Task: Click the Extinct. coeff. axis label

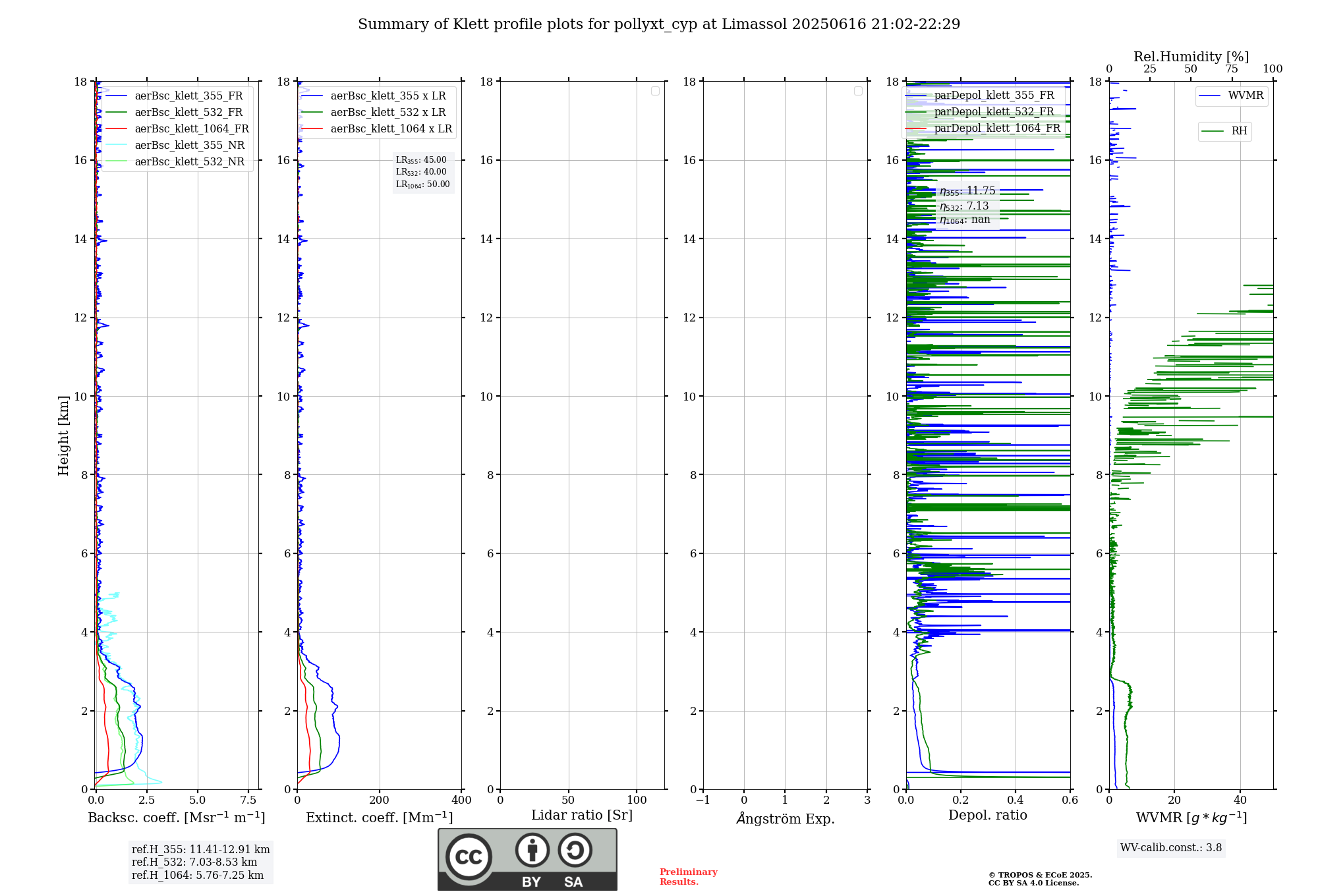Action: (x=380, y=818)
